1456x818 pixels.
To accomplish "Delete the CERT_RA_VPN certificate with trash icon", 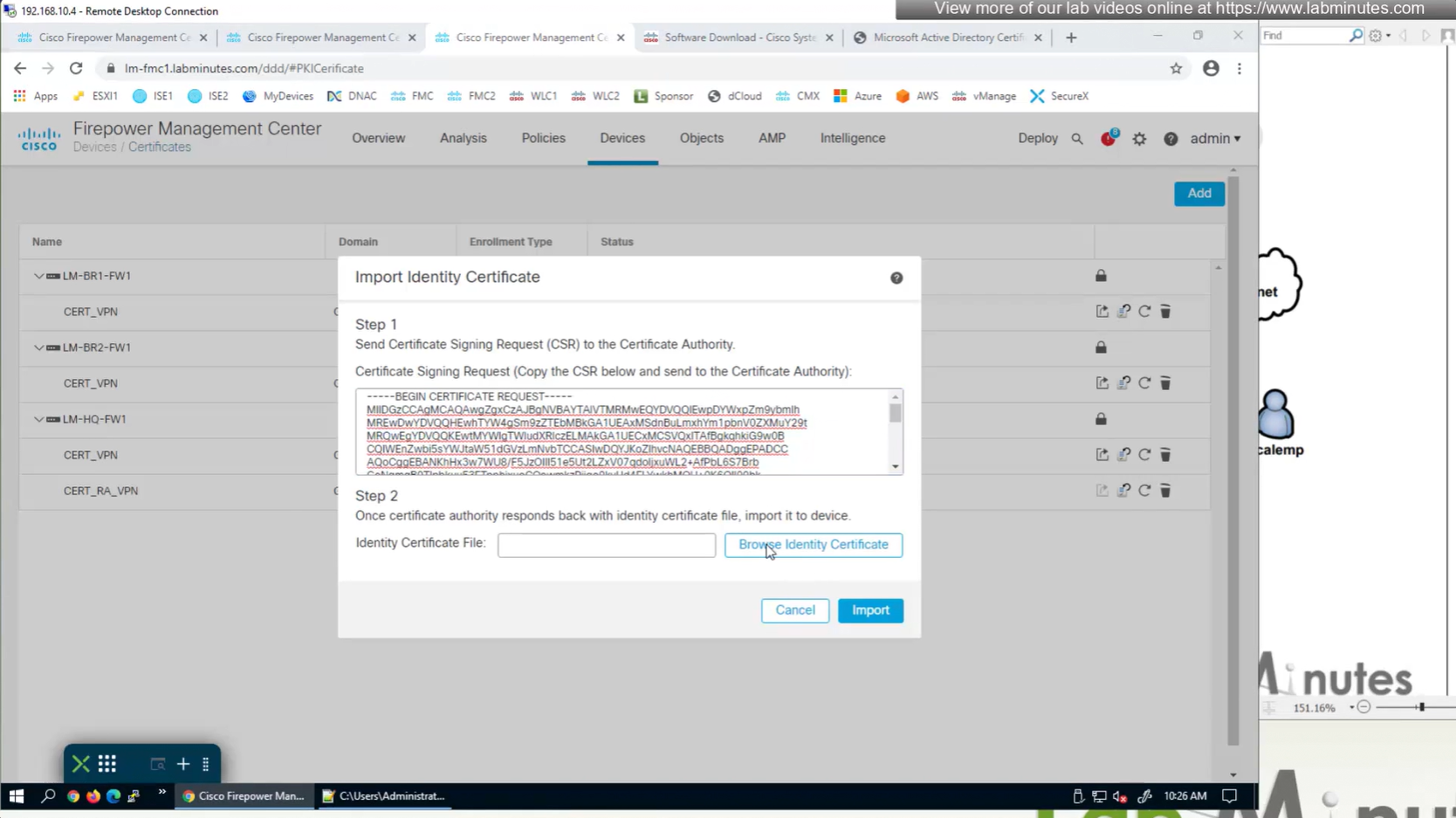I will pos(1165,491).
